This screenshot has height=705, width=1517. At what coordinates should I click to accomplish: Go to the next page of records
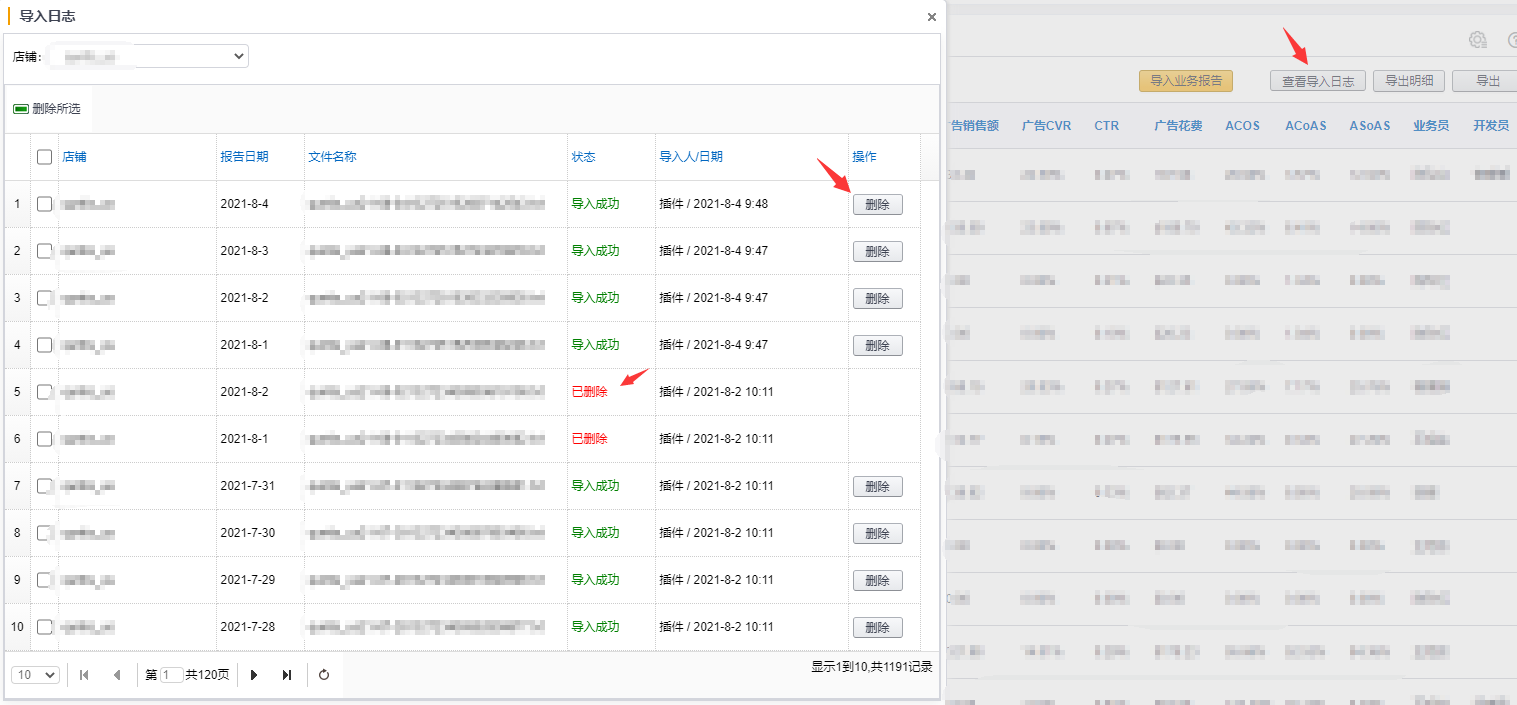tap(254, 675)
